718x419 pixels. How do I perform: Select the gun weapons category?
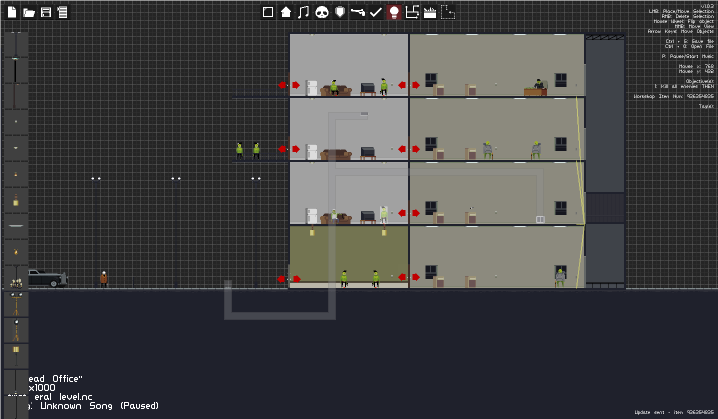(x=358, y=12)
